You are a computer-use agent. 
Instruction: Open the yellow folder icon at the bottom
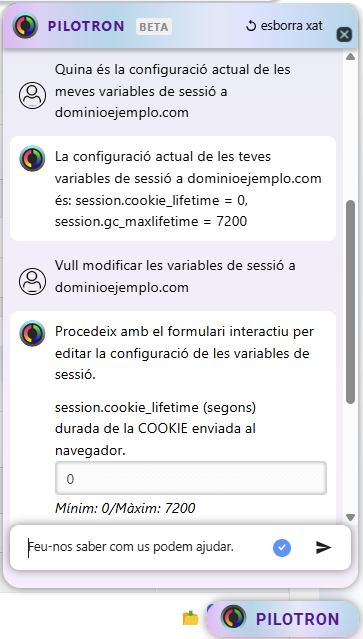191,618
